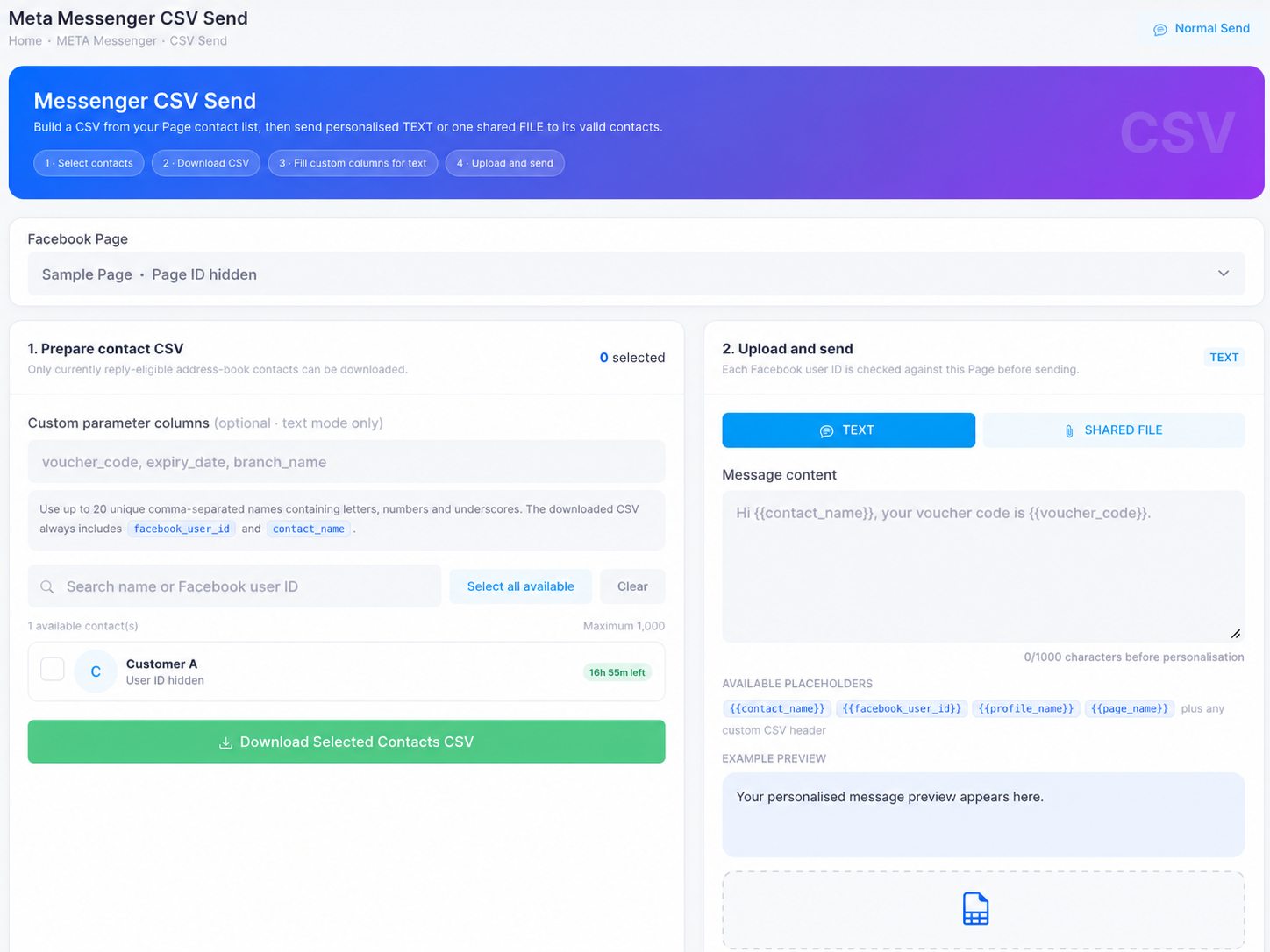Viewport: 1270px width, 952px height.
Task: Insert the {{profile_name}} placeholder chip
Action: pos(1025,708)
